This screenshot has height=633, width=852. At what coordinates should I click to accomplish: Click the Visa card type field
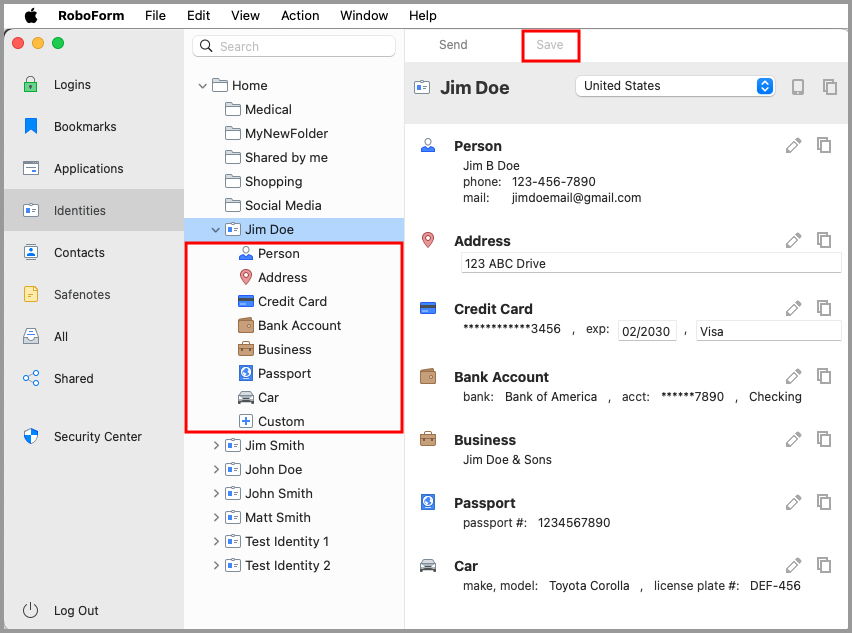point(768,331)
